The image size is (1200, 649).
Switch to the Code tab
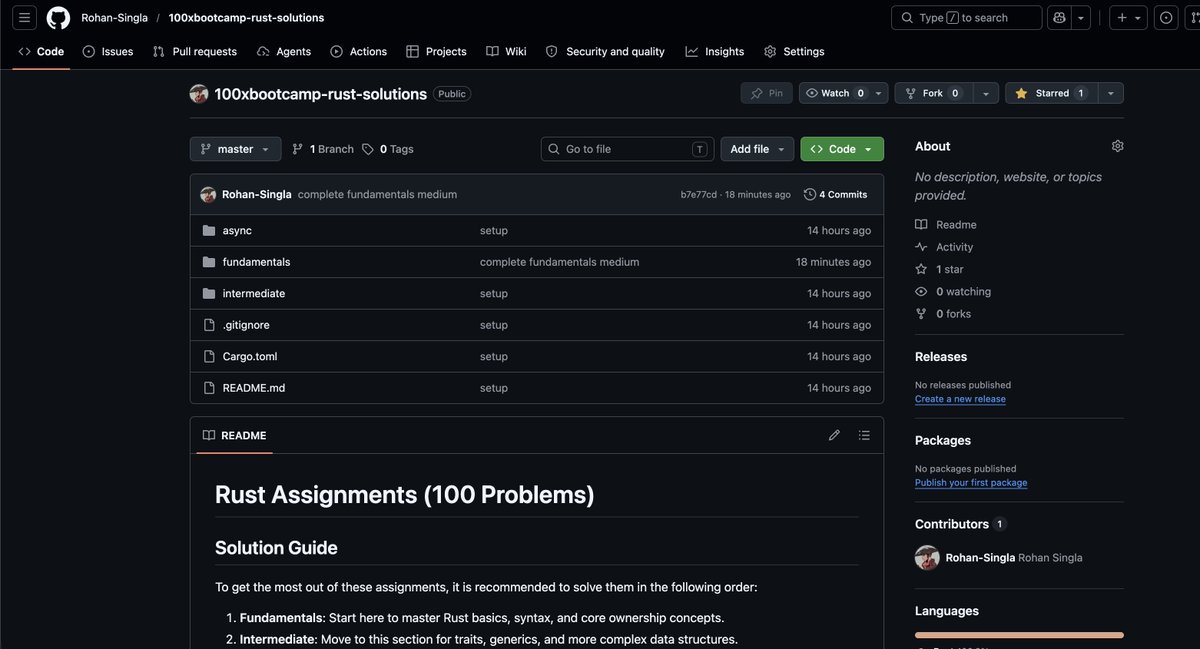(41, 51)
